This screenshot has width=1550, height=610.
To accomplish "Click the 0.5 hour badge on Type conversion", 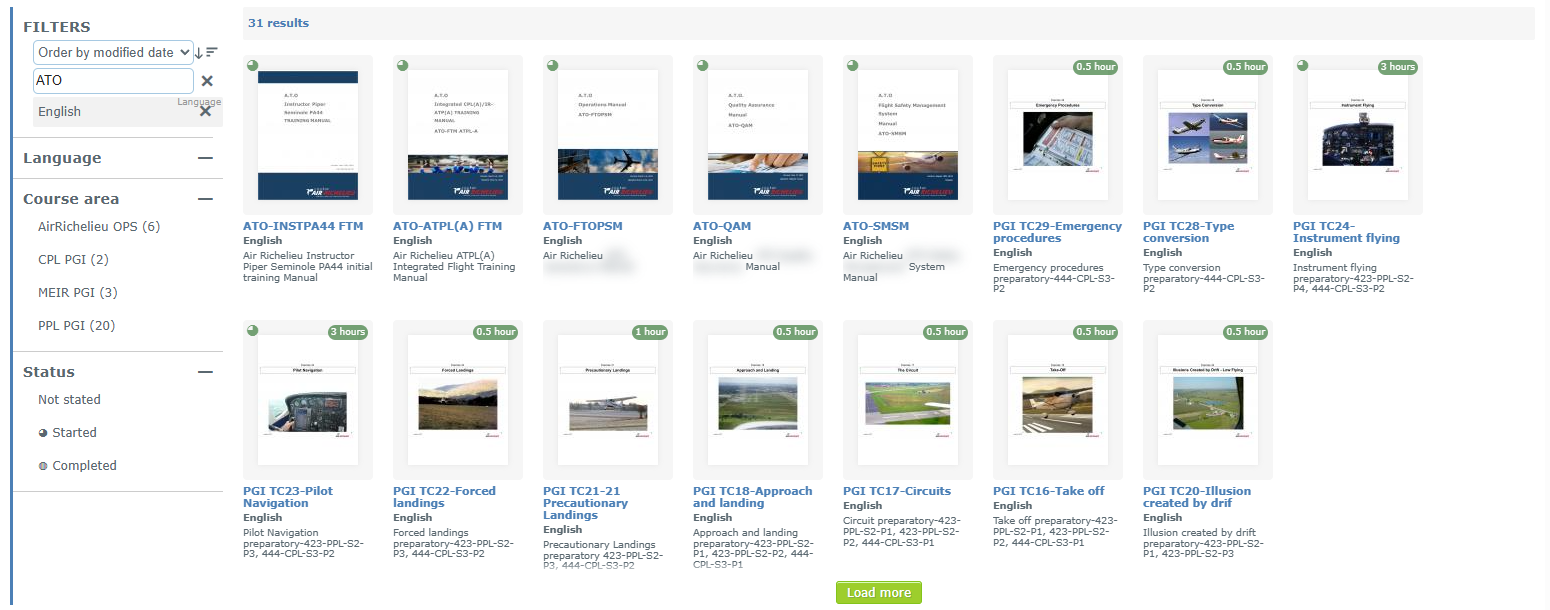I will point(1246,67).
